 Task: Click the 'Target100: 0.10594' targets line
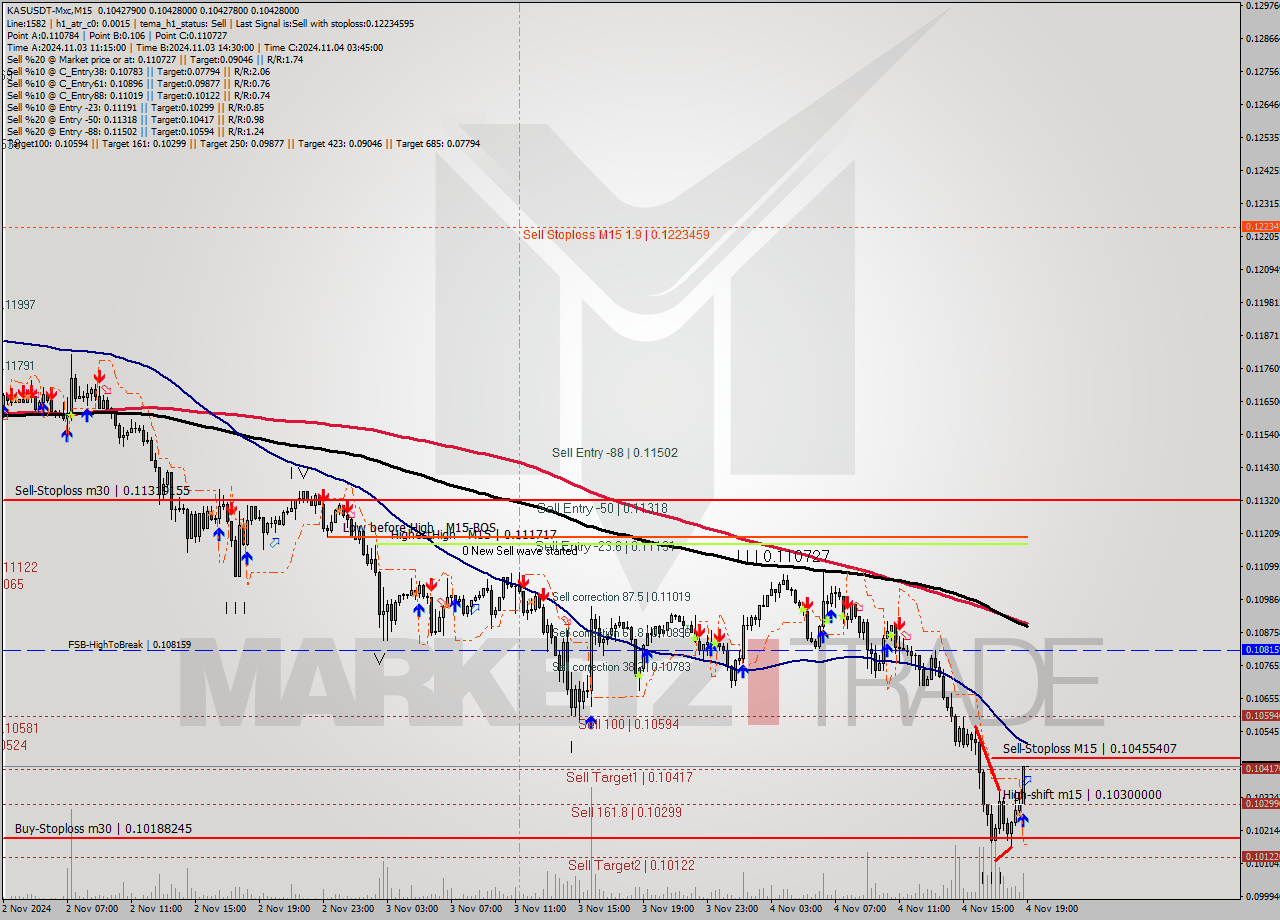pyautogui.click(x=243, y=143)
